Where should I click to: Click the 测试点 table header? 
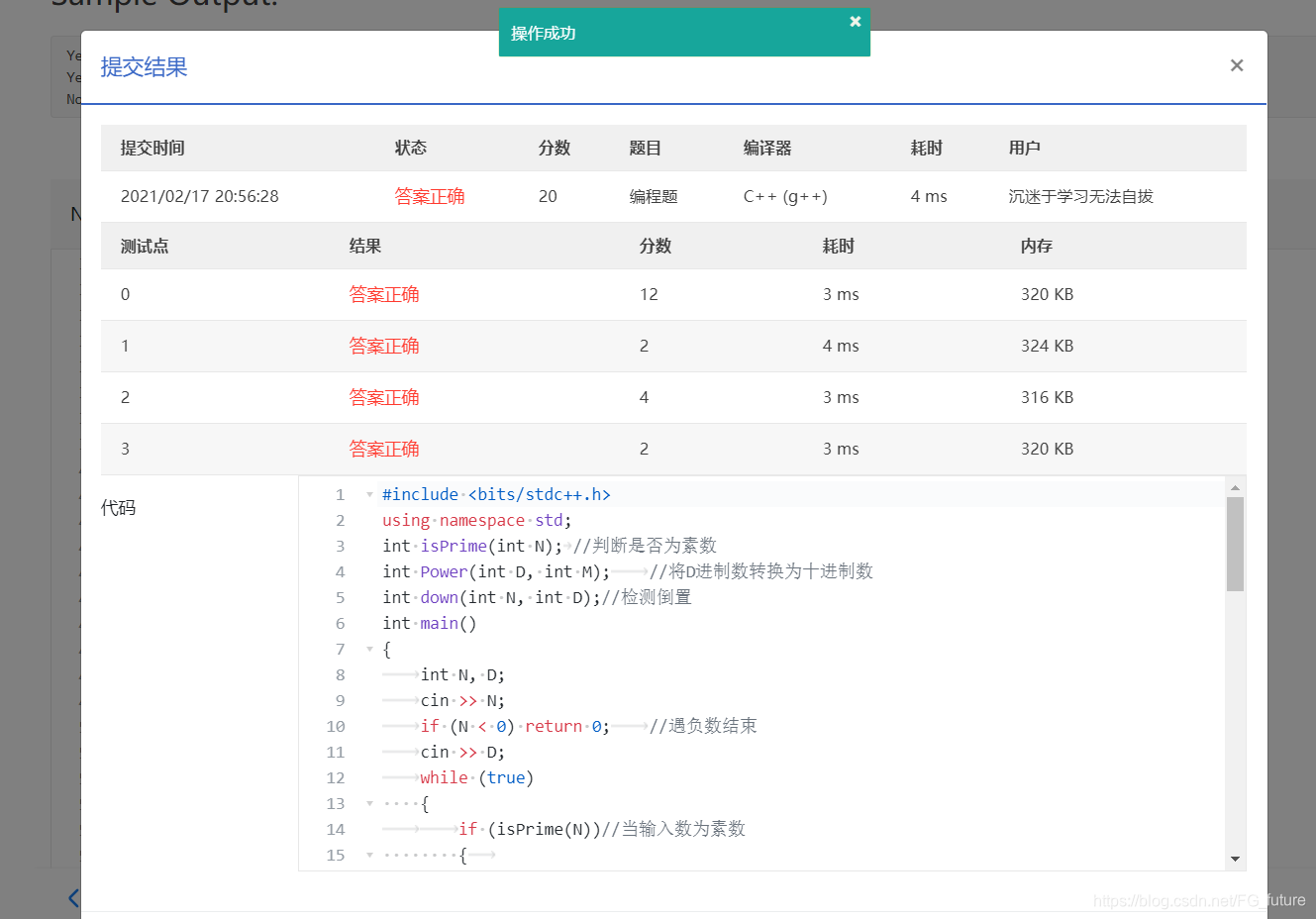(x=144, y=245)
